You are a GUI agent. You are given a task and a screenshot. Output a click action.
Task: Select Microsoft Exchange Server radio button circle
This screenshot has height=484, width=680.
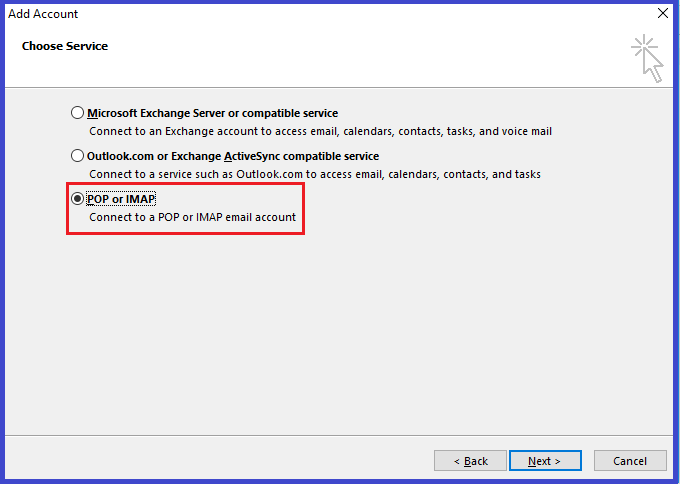click(x=77, y=113)
